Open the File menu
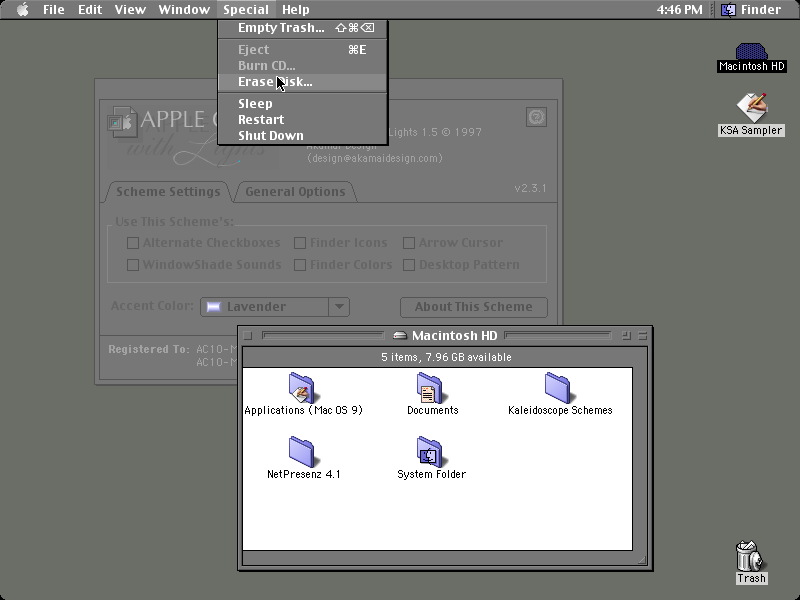 (54, 9)
